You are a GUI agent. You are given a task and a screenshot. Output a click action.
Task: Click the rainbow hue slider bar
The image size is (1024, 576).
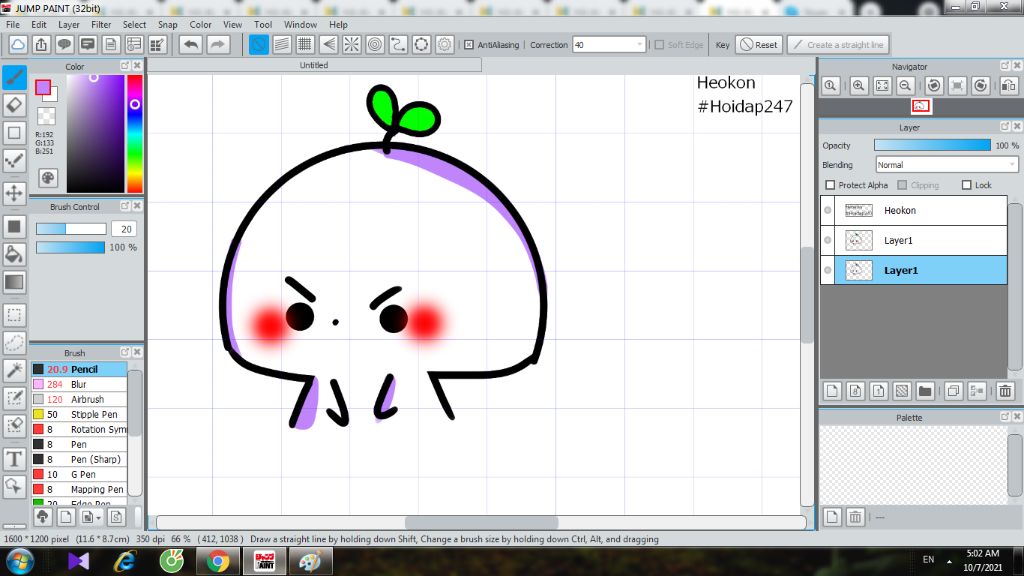pyautogui.click(x=135, y=133)
